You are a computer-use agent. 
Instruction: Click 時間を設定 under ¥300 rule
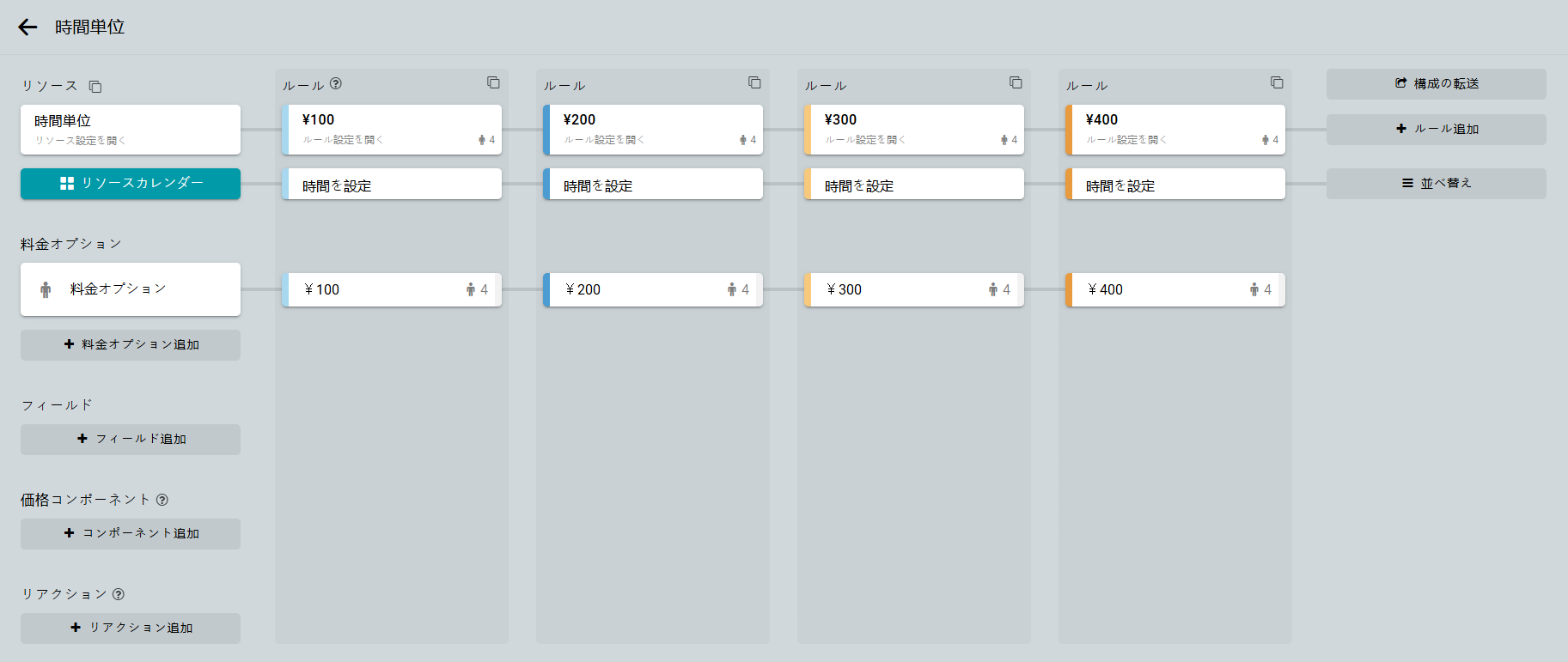(914, 185)
